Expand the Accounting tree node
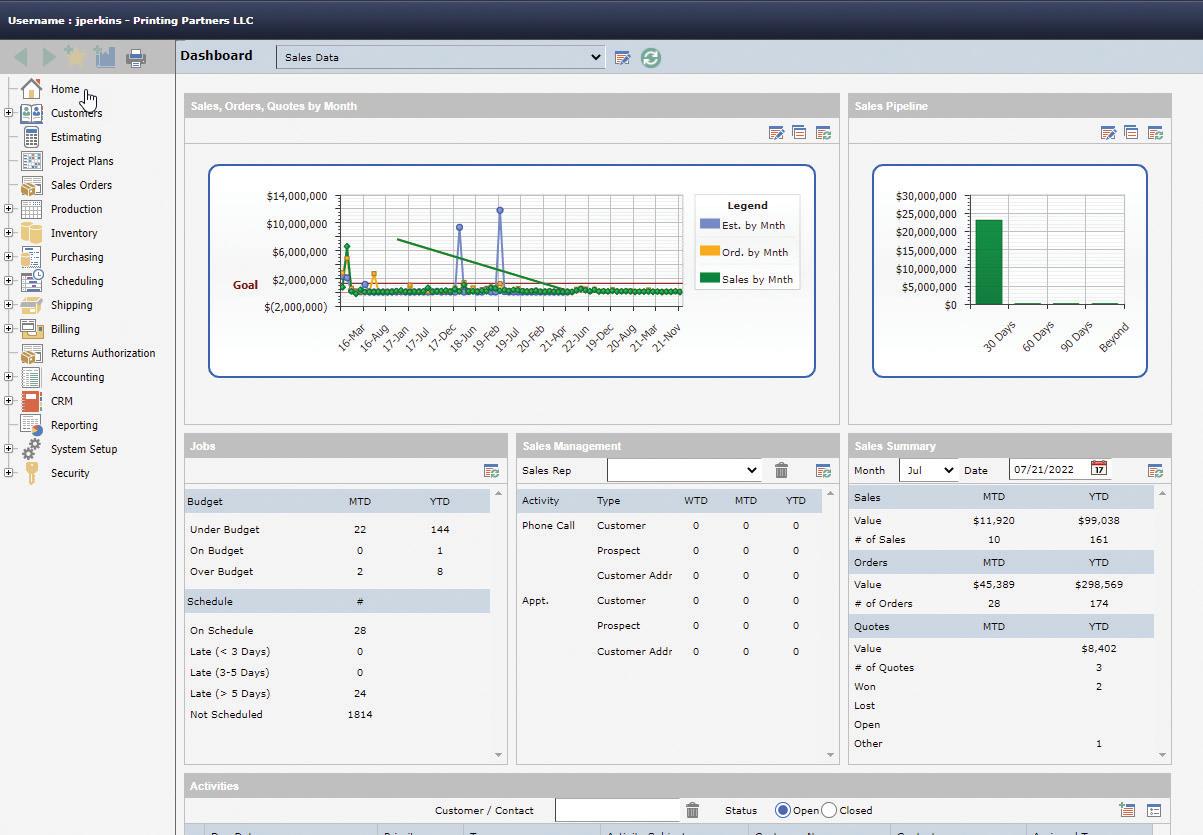The height and width of the screenshot is (835, 1203). [8, 377]
